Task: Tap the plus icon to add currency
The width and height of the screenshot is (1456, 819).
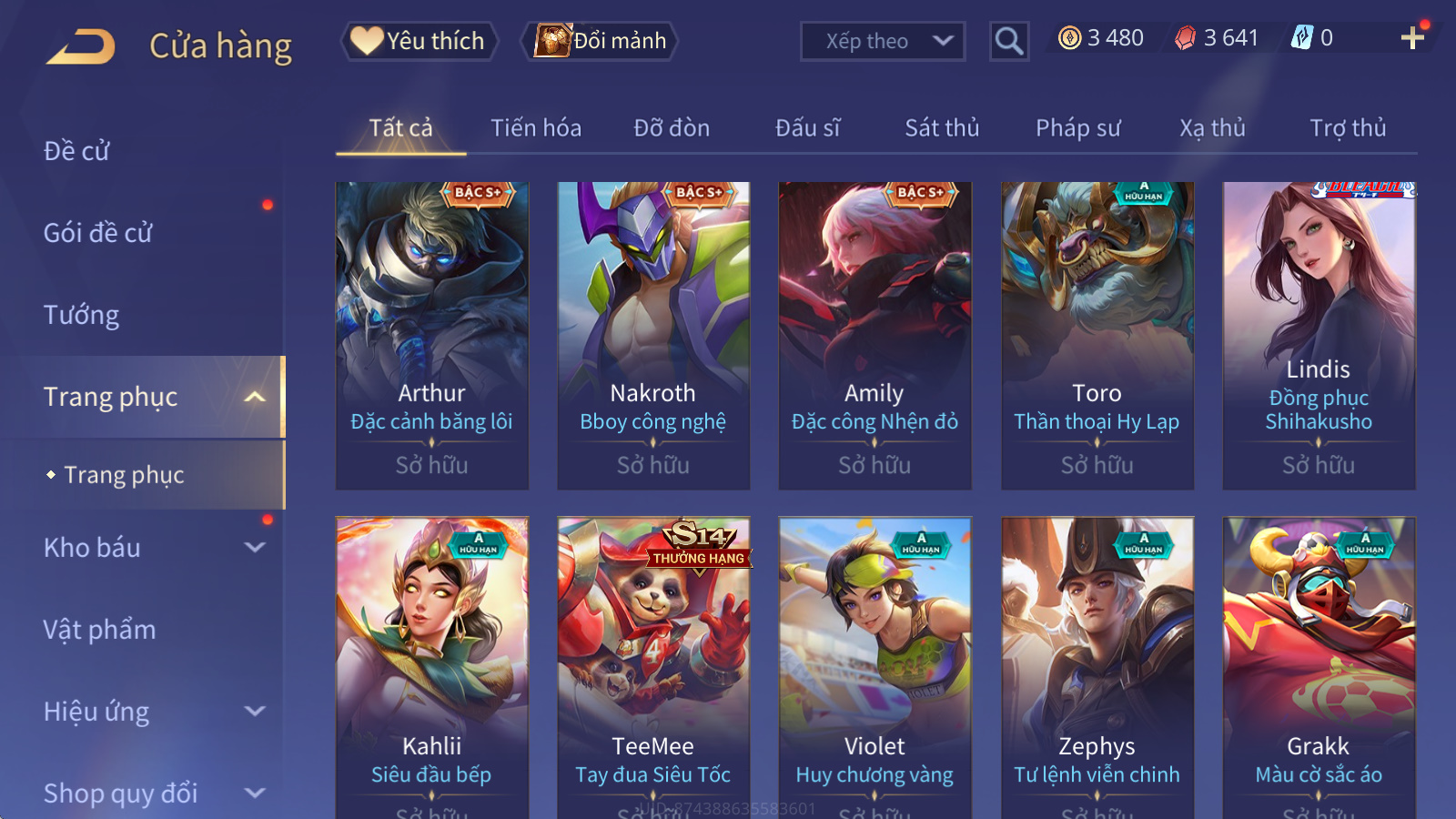Action: coord(1411,37)
